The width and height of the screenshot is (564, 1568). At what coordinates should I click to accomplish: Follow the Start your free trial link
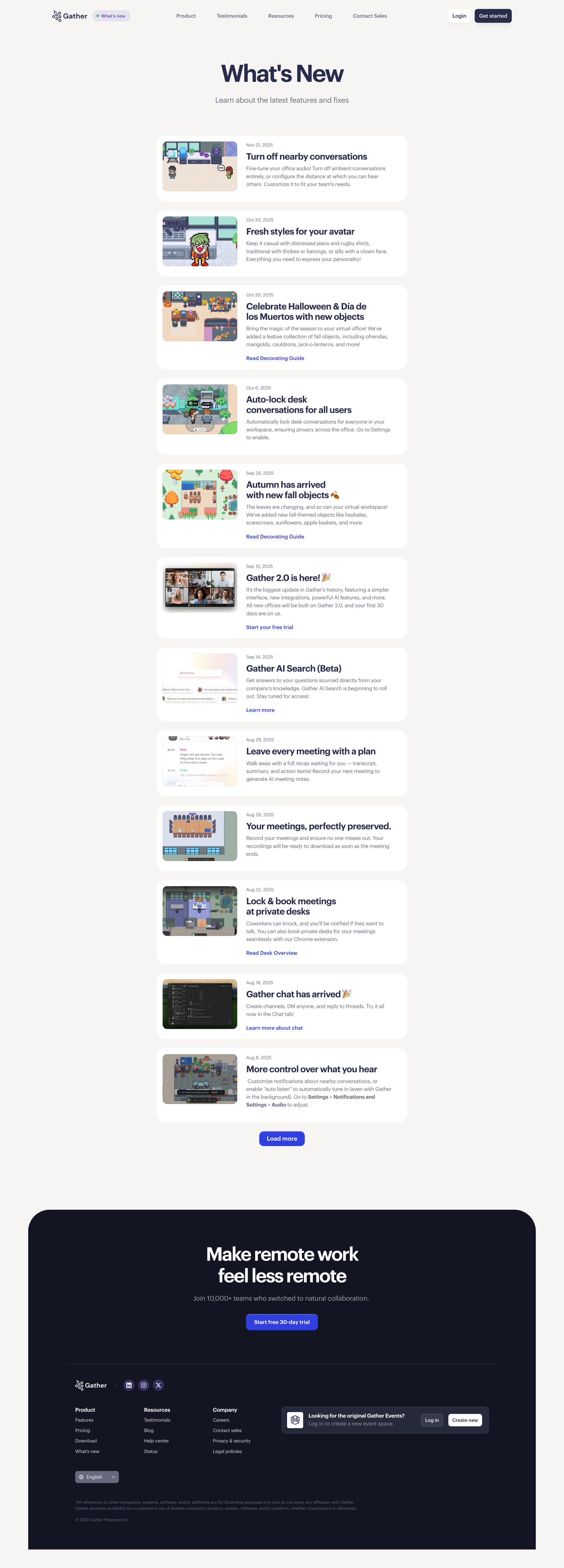tap(270, 627)
